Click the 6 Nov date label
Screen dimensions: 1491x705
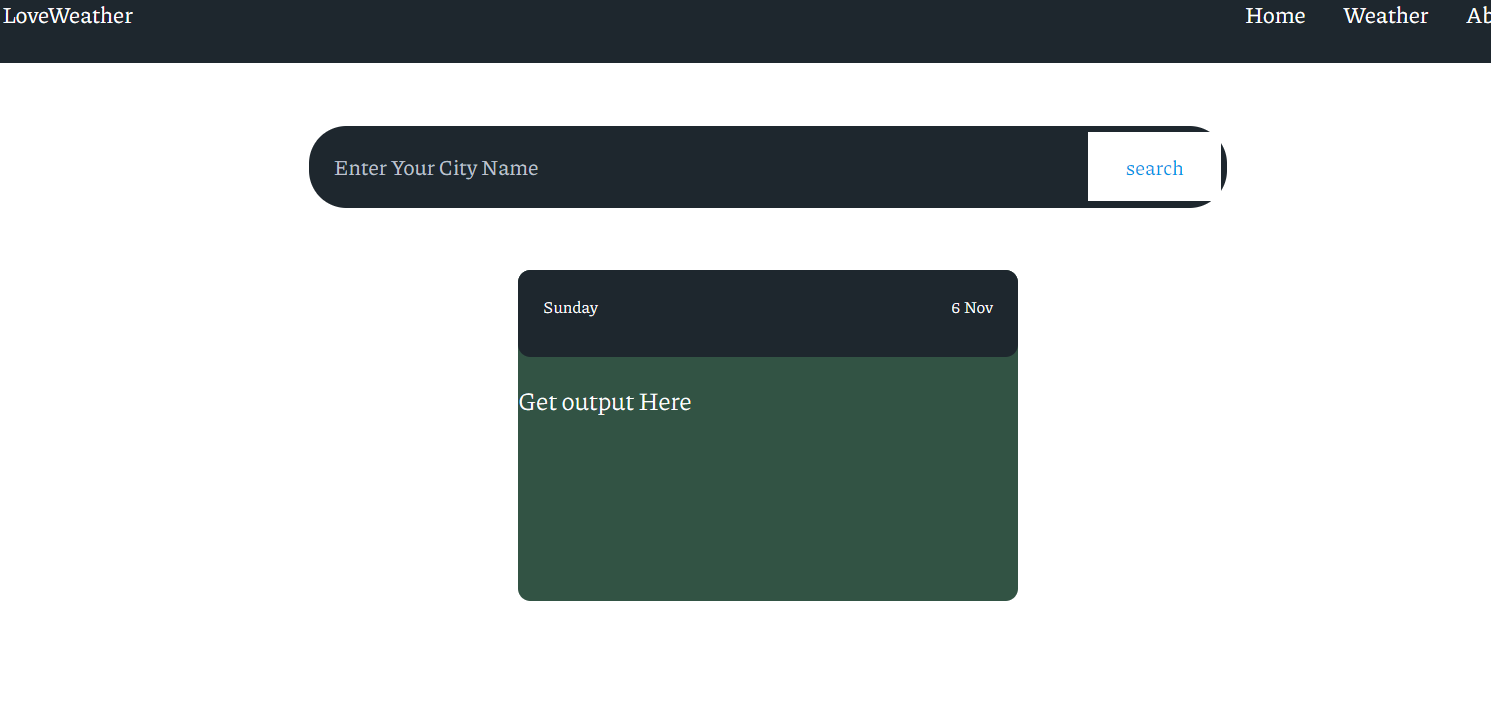(x=971, y=308)
